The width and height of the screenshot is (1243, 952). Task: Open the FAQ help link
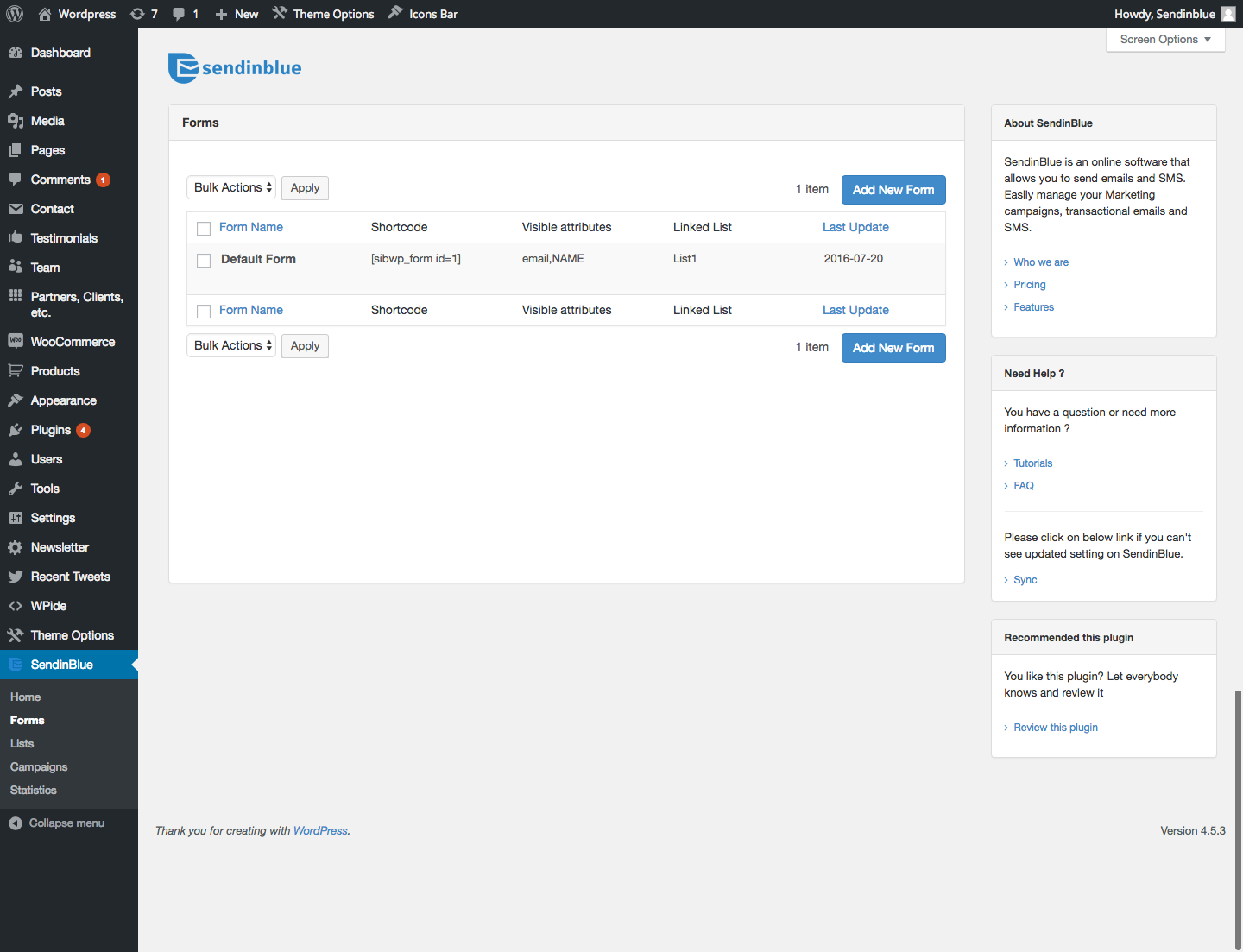(1024, 486)
